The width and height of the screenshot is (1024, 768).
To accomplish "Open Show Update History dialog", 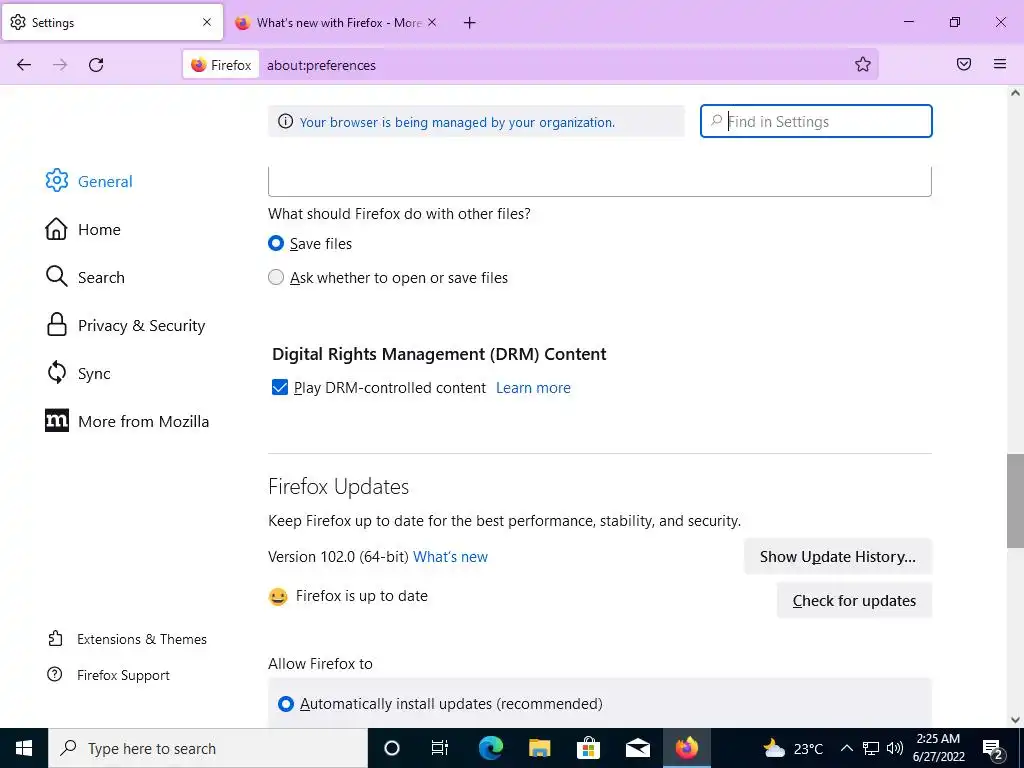I will [837, 557].
